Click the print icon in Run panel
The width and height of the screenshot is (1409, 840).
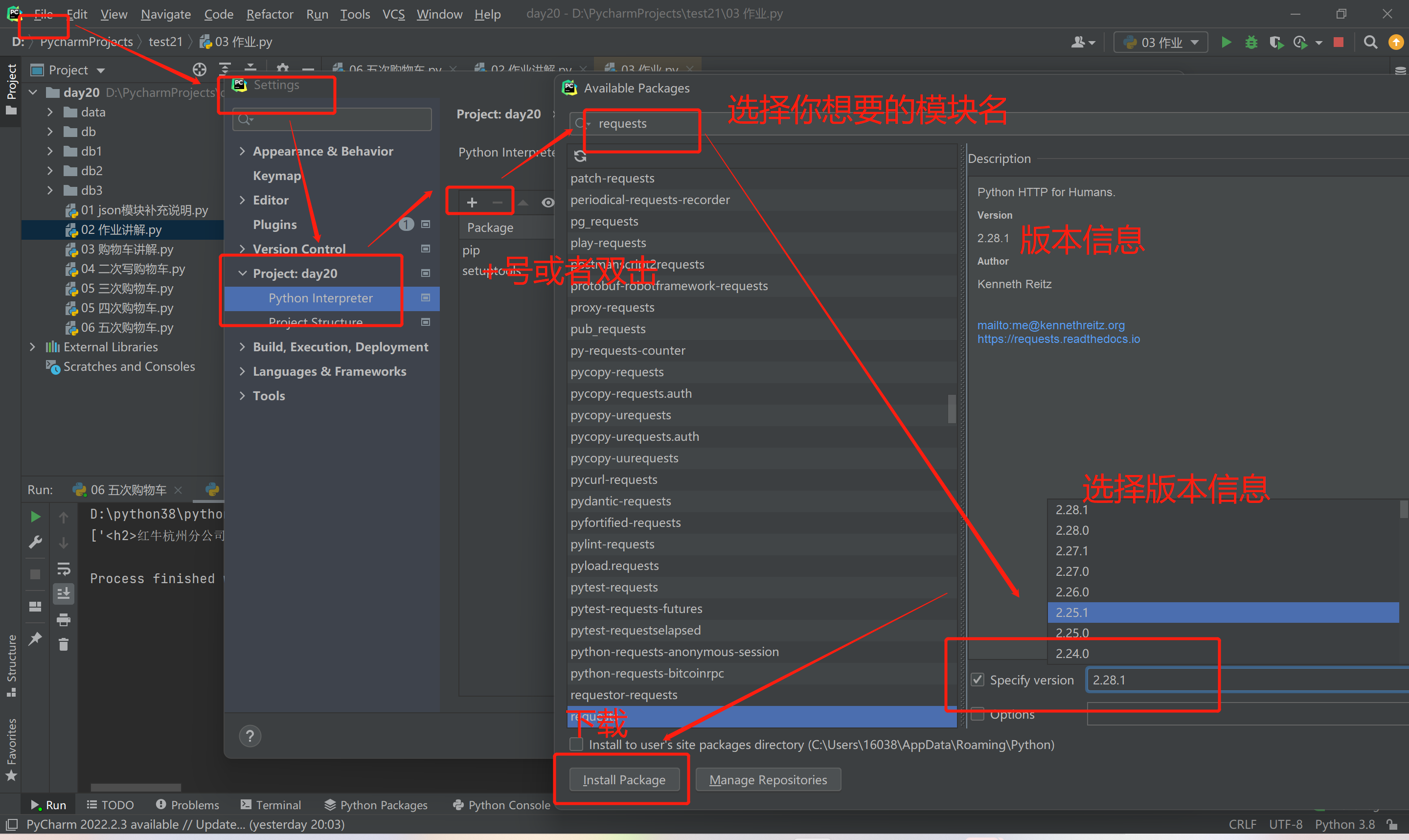64,619
